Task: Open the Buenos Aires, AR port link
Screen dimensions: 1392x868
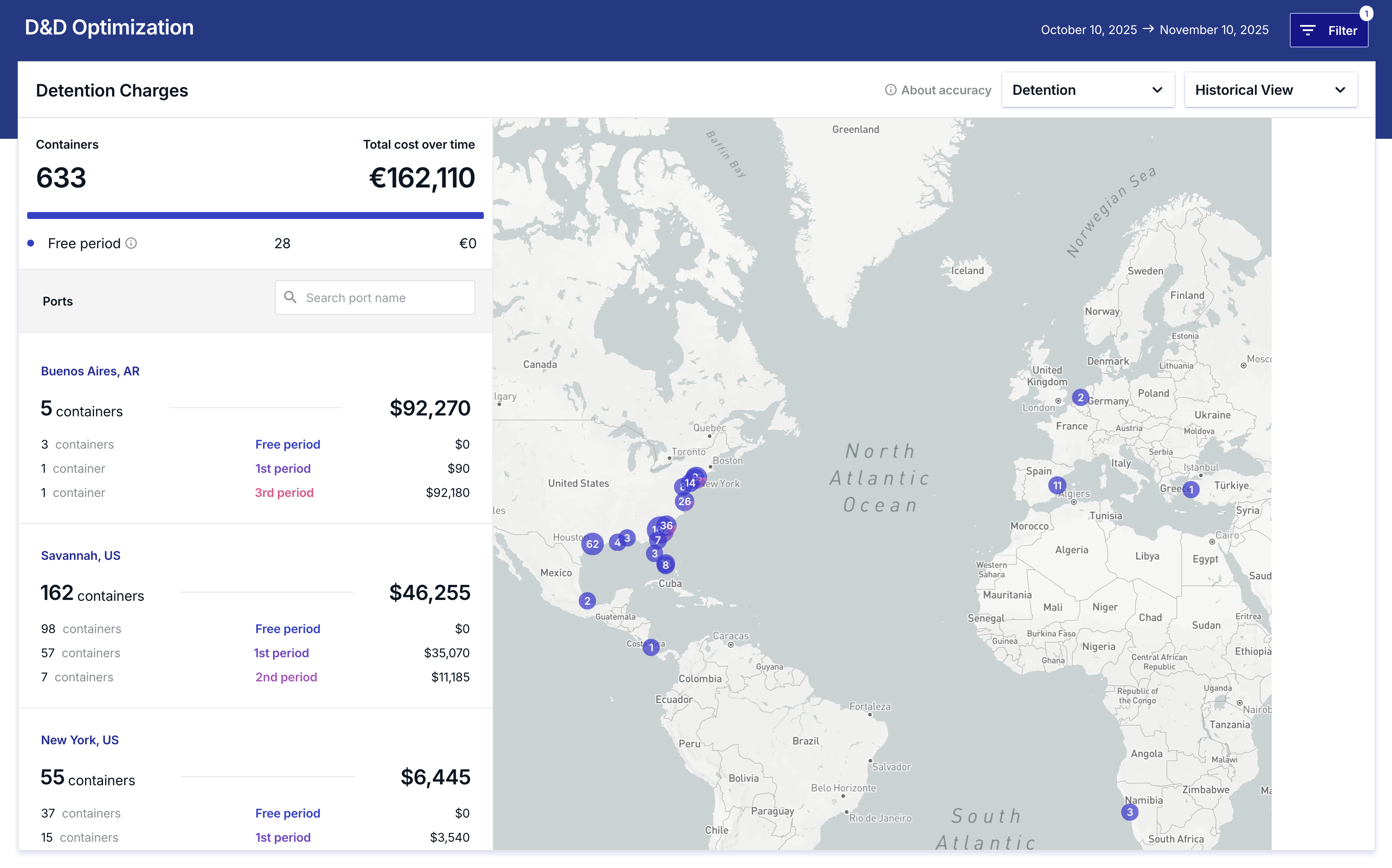Action: click(90, 371)
